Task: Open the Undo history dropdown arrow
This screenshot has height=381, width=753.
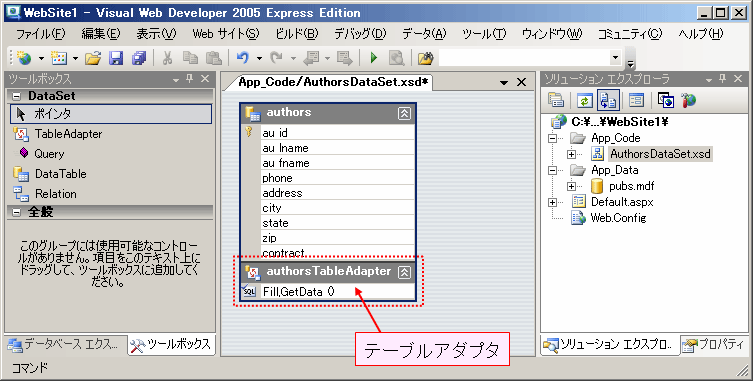Action: click(x=259, y=59)
